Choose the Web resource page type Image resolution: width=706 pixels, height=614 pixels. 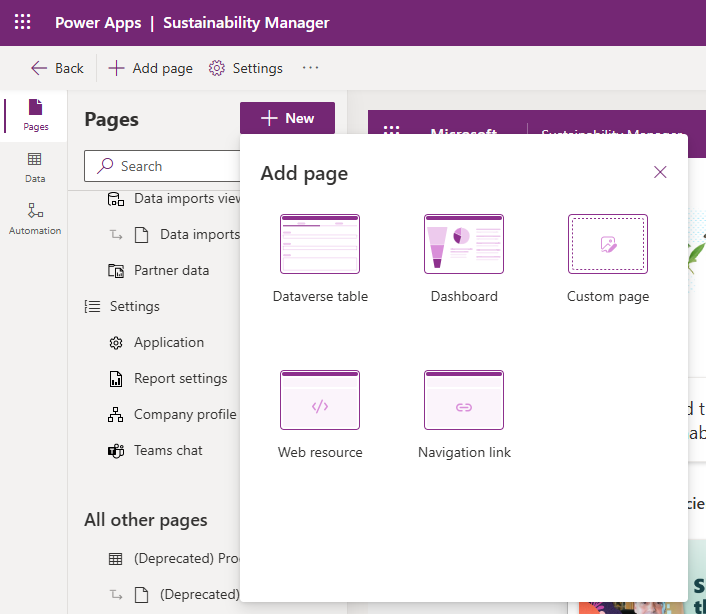click(320, 414)
